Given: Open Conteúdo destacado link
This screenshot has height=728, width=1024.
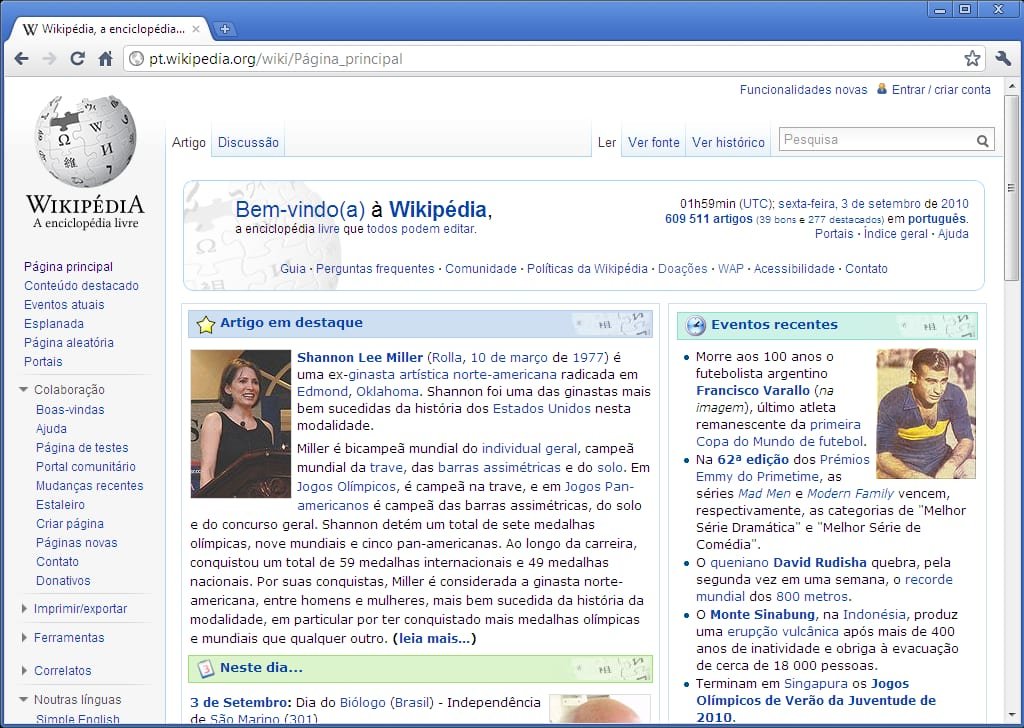Looking at the screenshot, I should (x=82, y=285).
